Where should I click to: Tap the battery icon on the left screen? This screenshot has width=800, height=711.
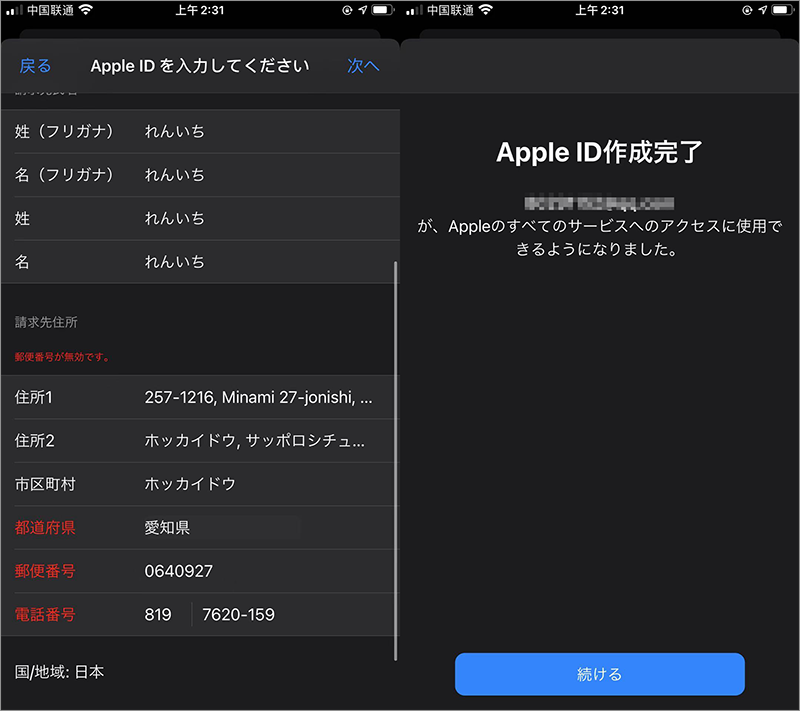click(x=380, y=12)
